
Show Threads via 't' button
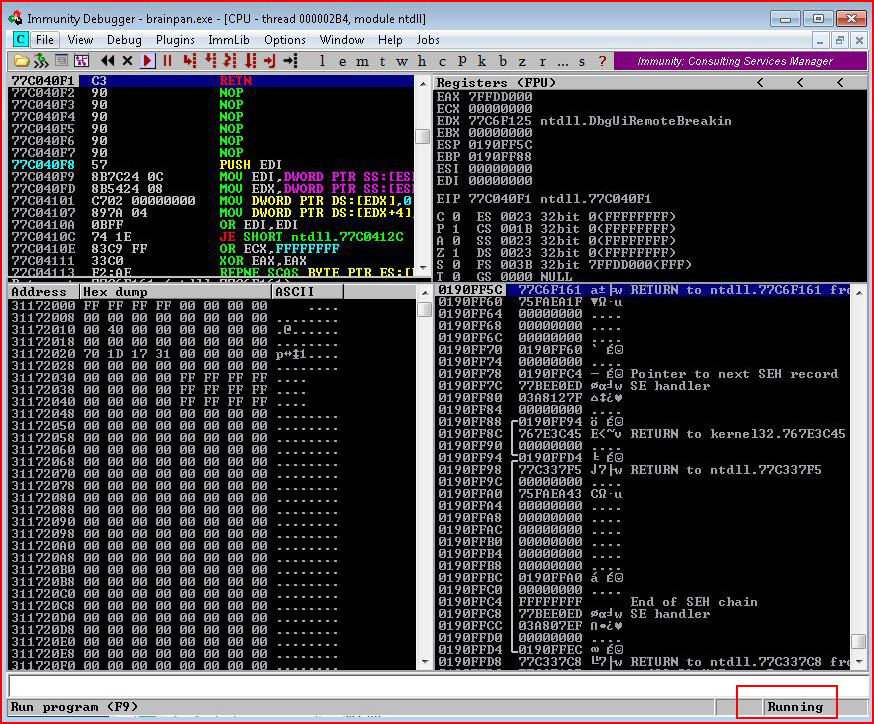382,61
